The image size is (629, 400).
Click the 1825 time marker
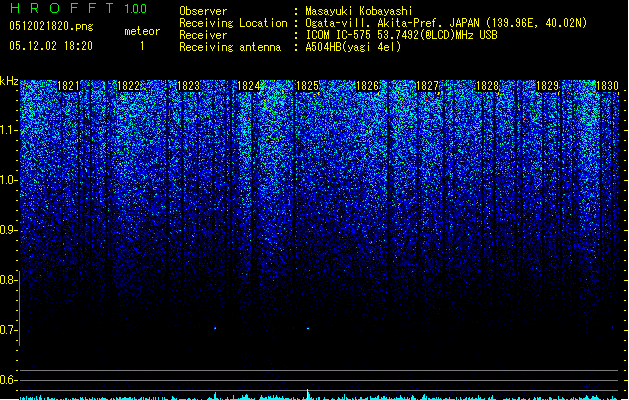(x=307, y=85)
